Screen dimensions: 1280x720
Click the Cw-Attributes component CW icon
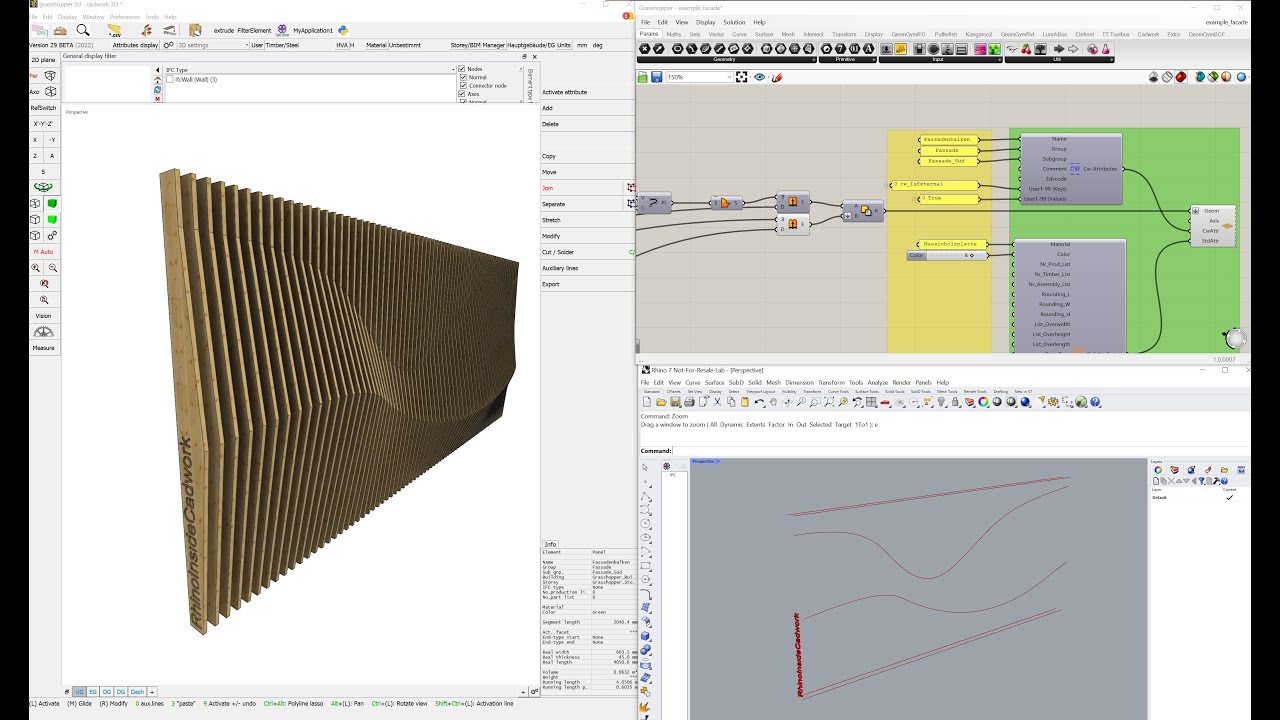click(1075, 169)
